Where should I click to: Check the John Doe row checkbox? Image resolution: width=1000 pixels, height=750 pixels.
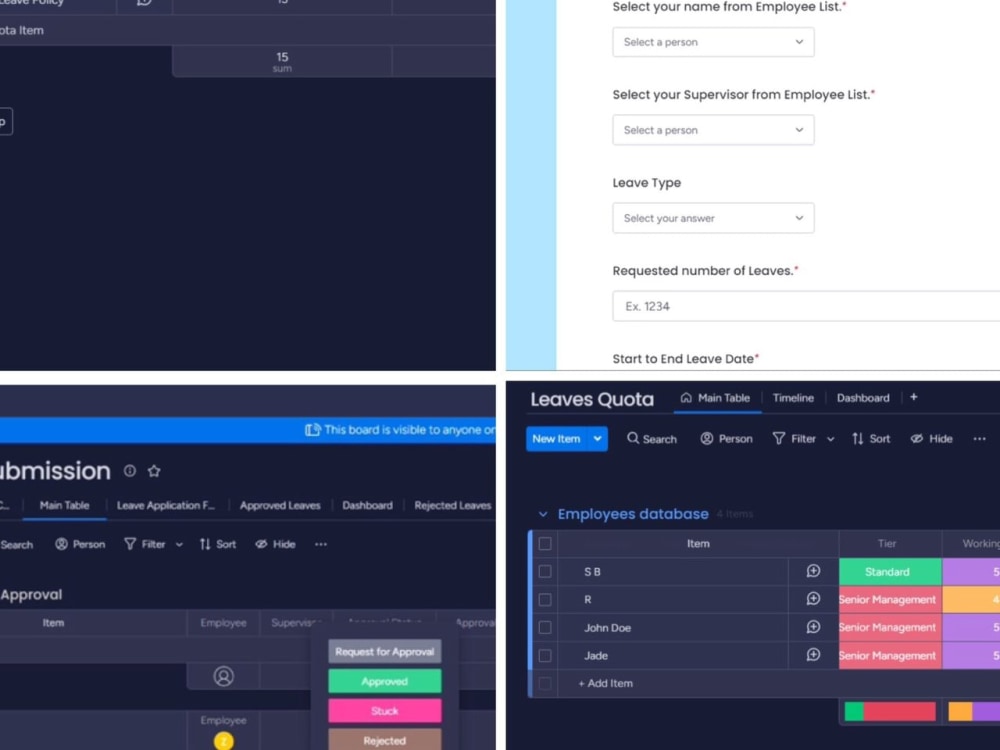(x=545, y=628)
